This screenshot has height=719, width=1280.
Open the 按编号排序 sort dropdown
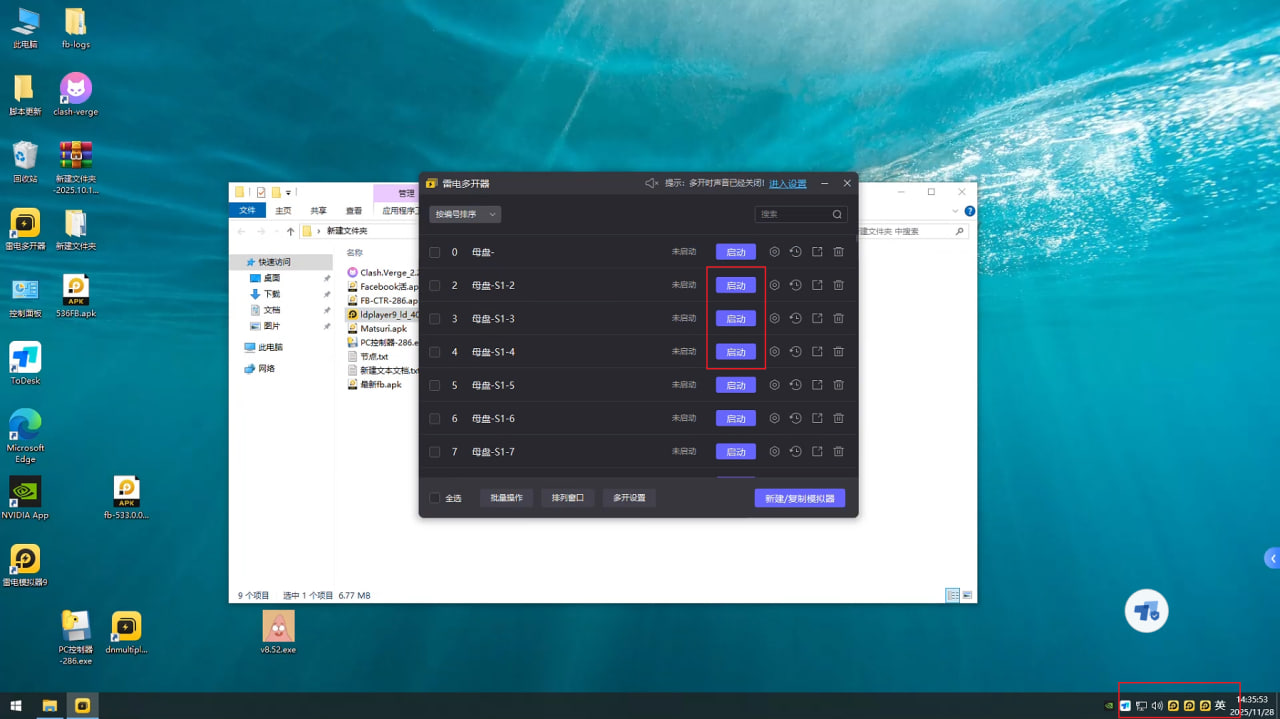click(465, 214)
